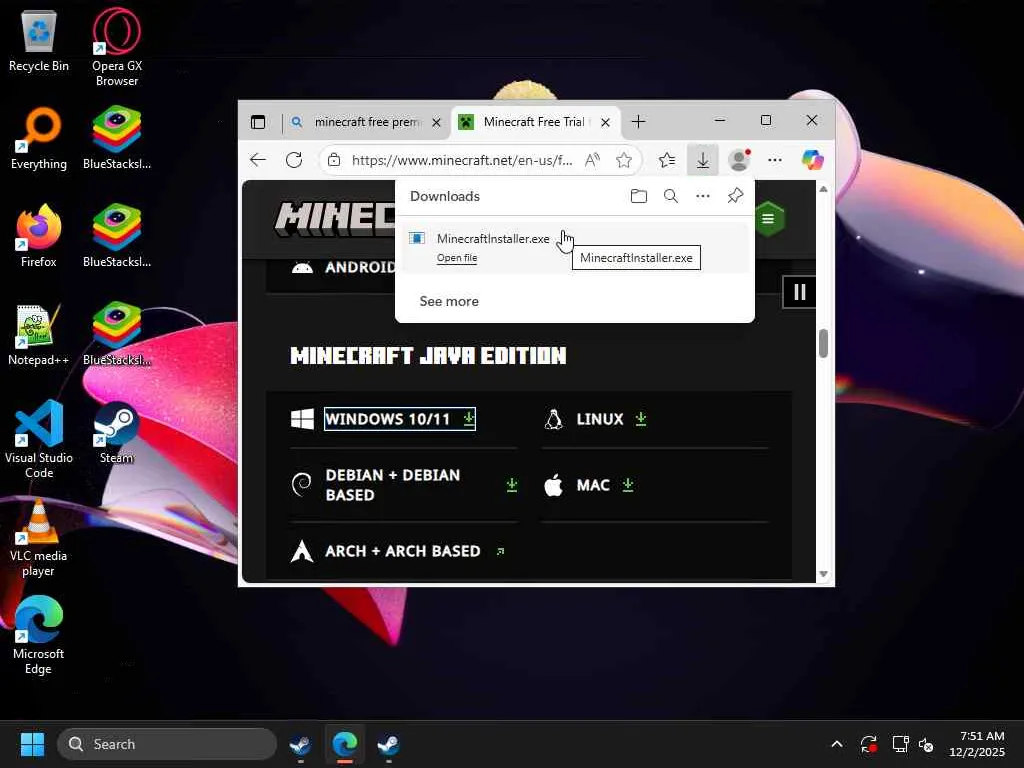
Task: Toggle the Downloads toolbar button
Action: [x=703, y=160]
